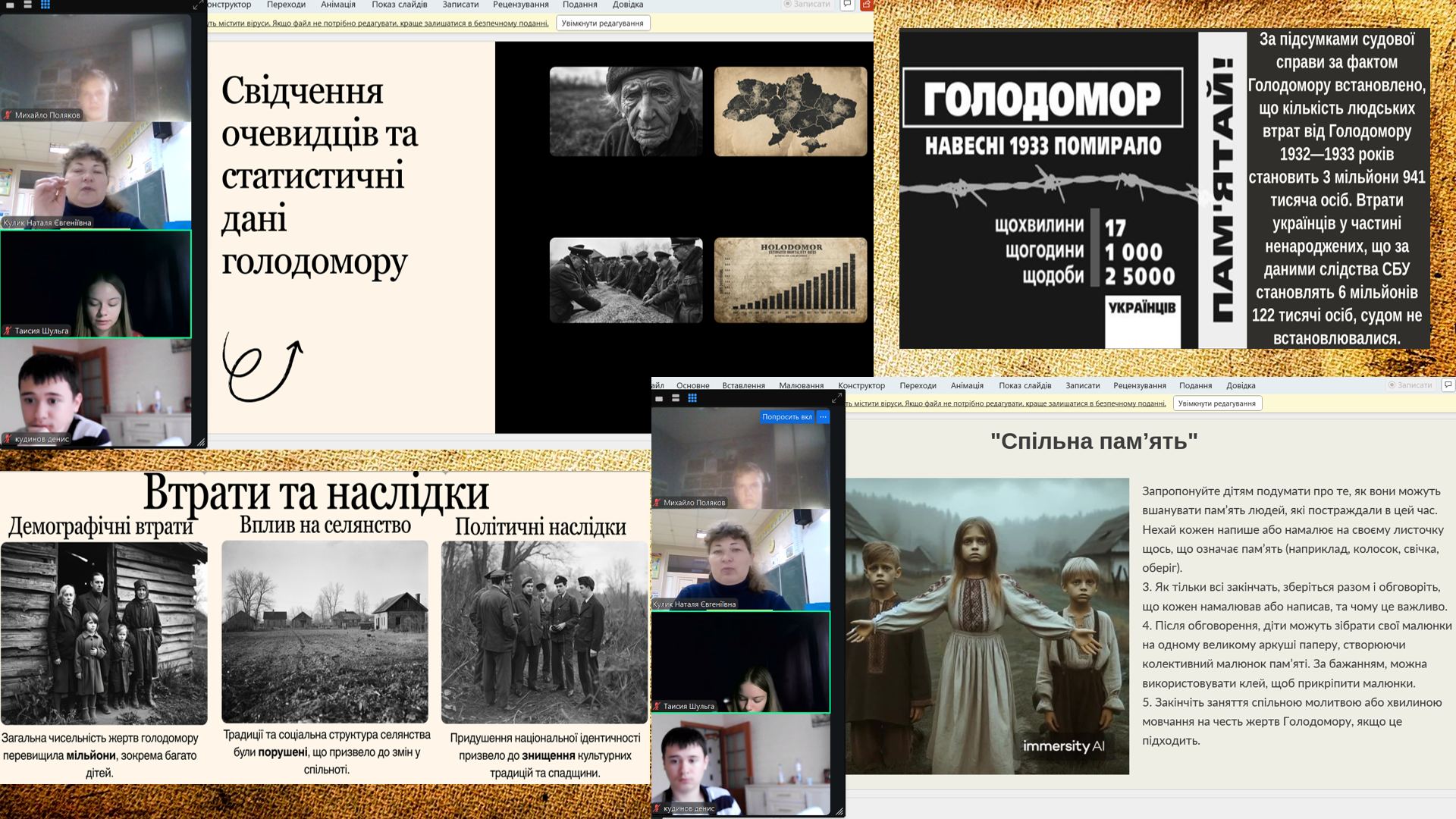Expand video panel beside Свідчення очевидців slide
Screen dimensions: 1456x819
click(x=197, y=5)
